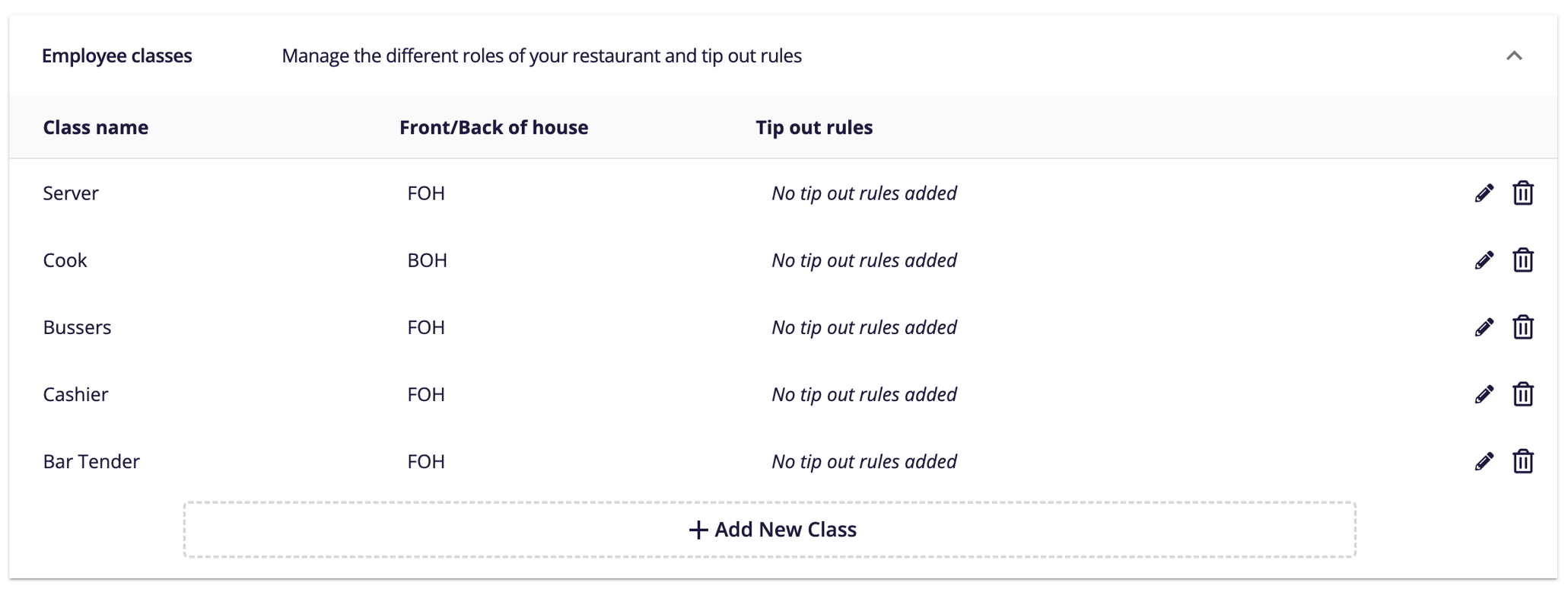Delete the Cook class with trash icon
The image size is (1568, 589).
1522,260
